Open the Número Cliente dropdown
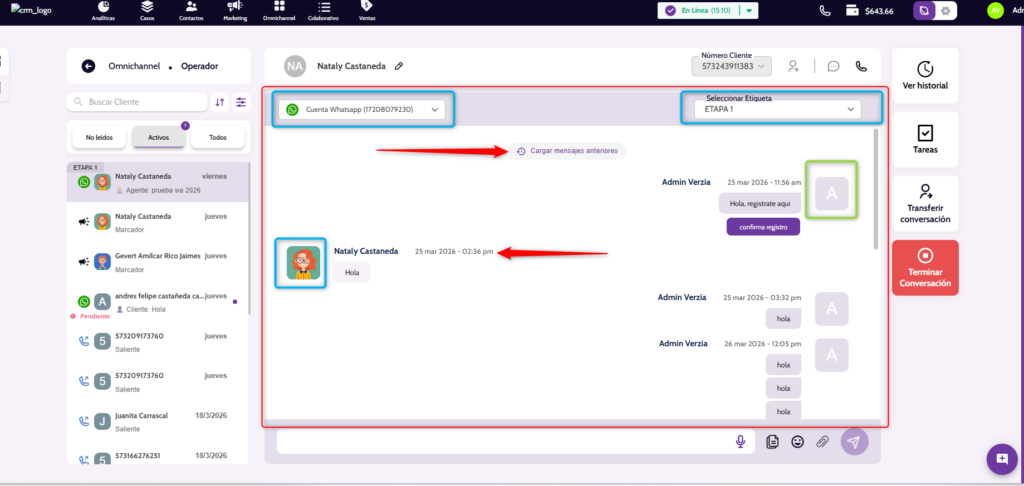 (731, 66)
